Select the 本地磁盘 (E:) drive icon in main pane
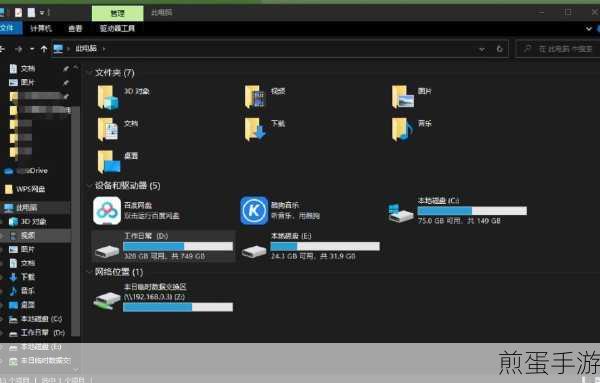This screenshot has height=383, width=600. click(x=254, y=251)
